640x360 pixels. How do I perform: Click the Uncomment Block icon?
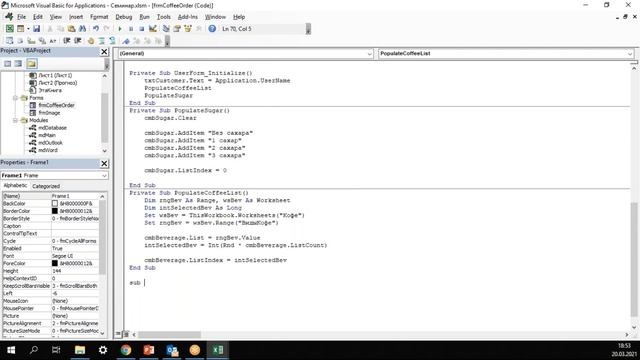(112, 40)
